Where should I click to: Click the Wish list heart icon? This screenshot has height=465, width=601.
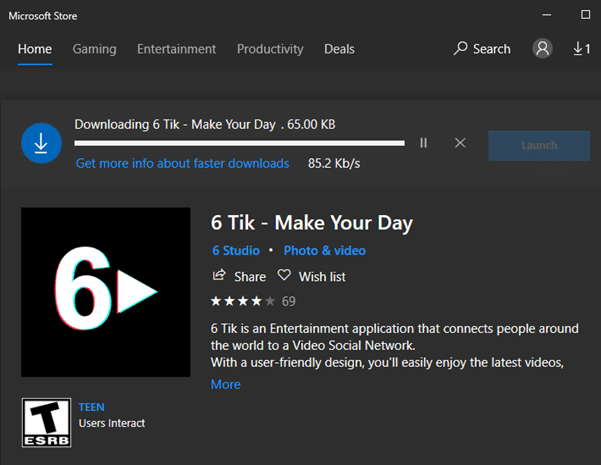pyautogui.click(x=284, y=275)
